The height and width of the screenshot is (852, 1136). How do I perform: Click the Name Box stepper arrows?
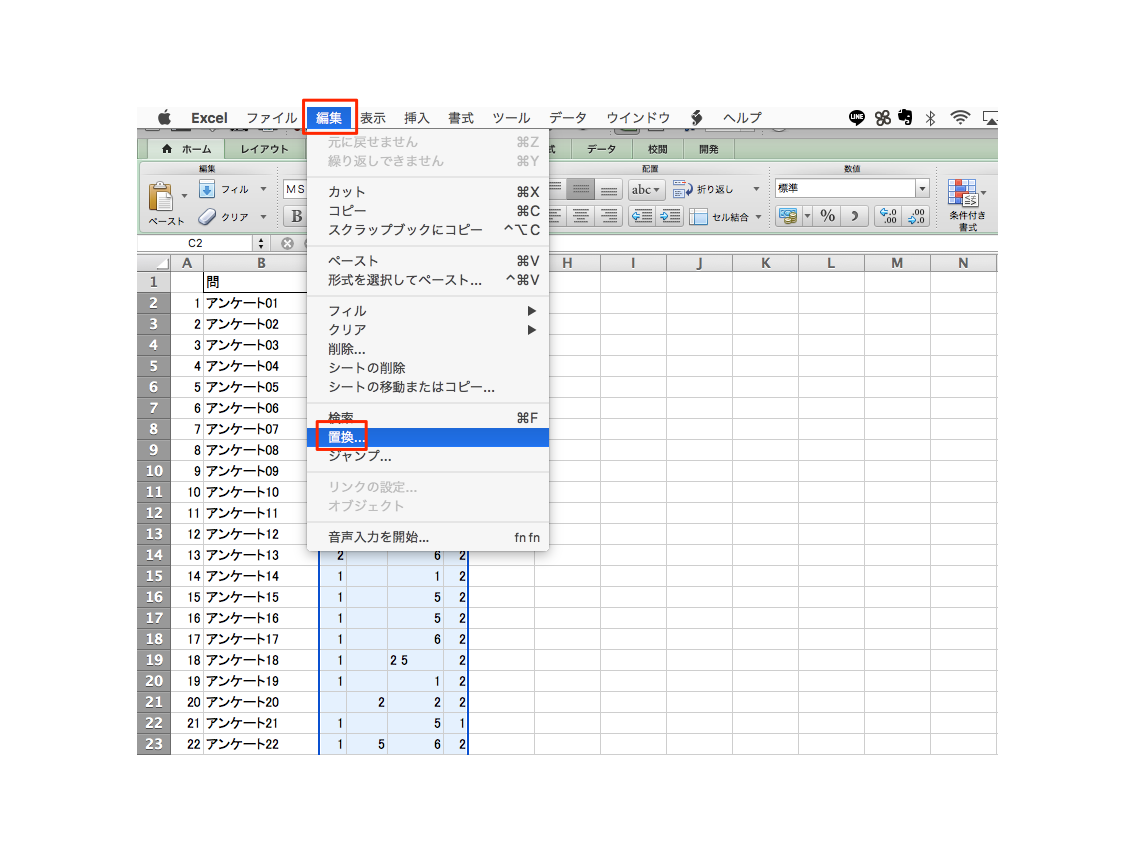click(x=261, y=243)
